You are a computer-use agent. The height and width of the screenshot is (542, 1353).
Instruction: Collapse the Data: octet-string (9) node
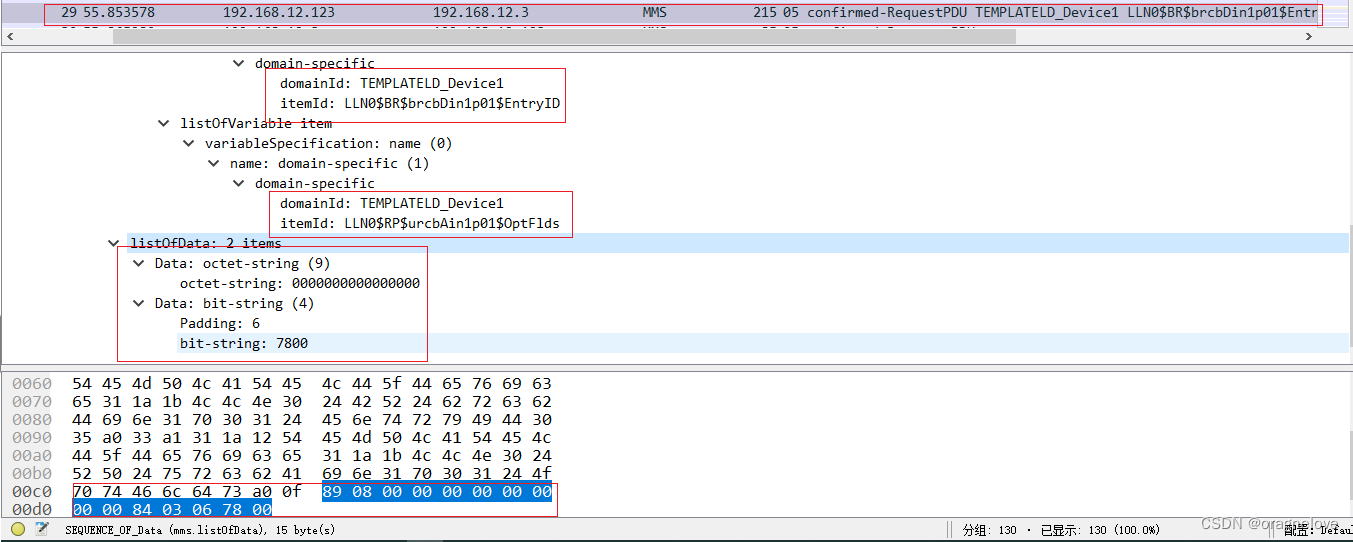pyautogui.click(x=138, y=263)
